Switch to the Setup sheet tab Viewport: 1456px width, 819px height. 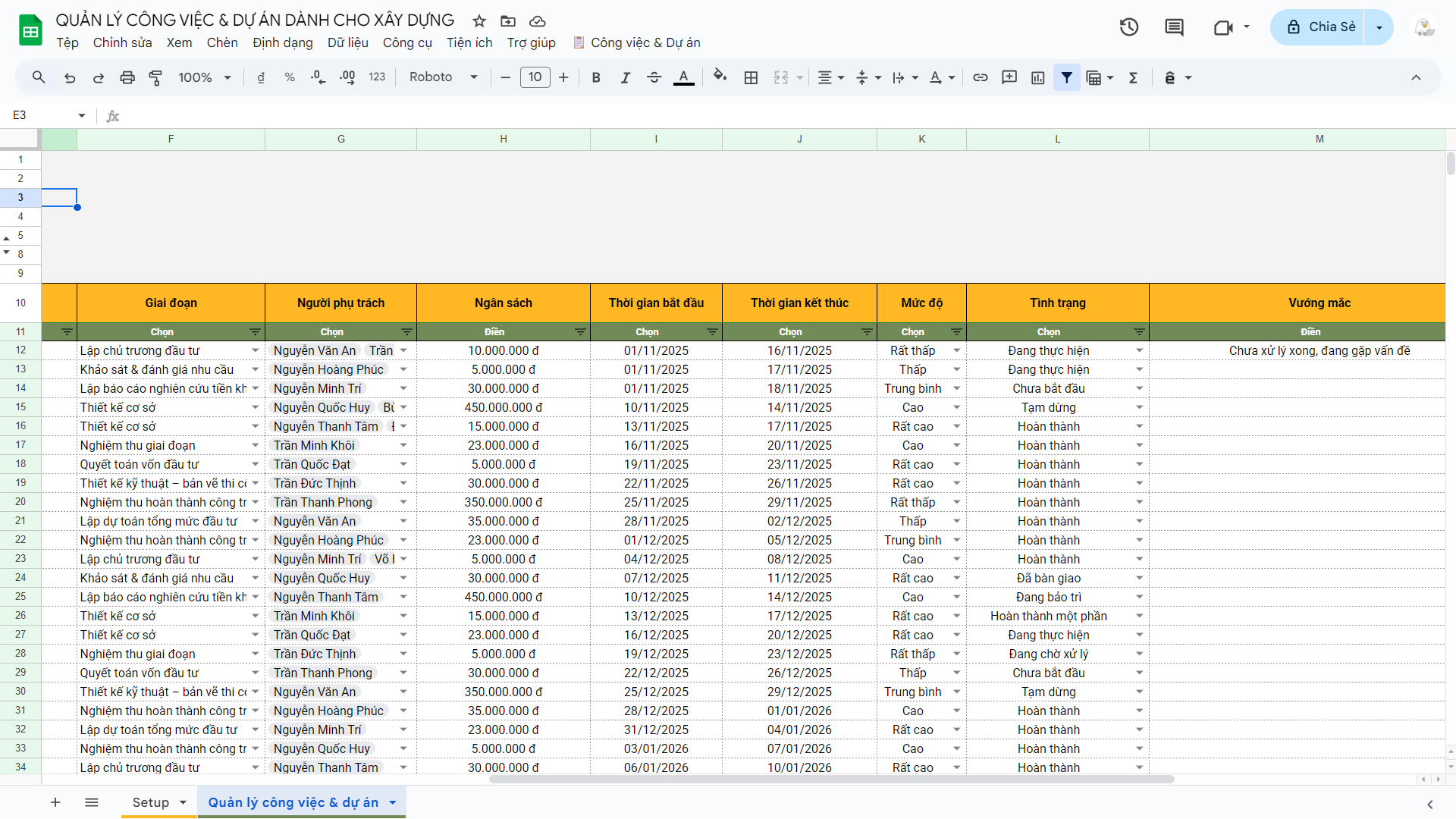[x=150, y=802]
